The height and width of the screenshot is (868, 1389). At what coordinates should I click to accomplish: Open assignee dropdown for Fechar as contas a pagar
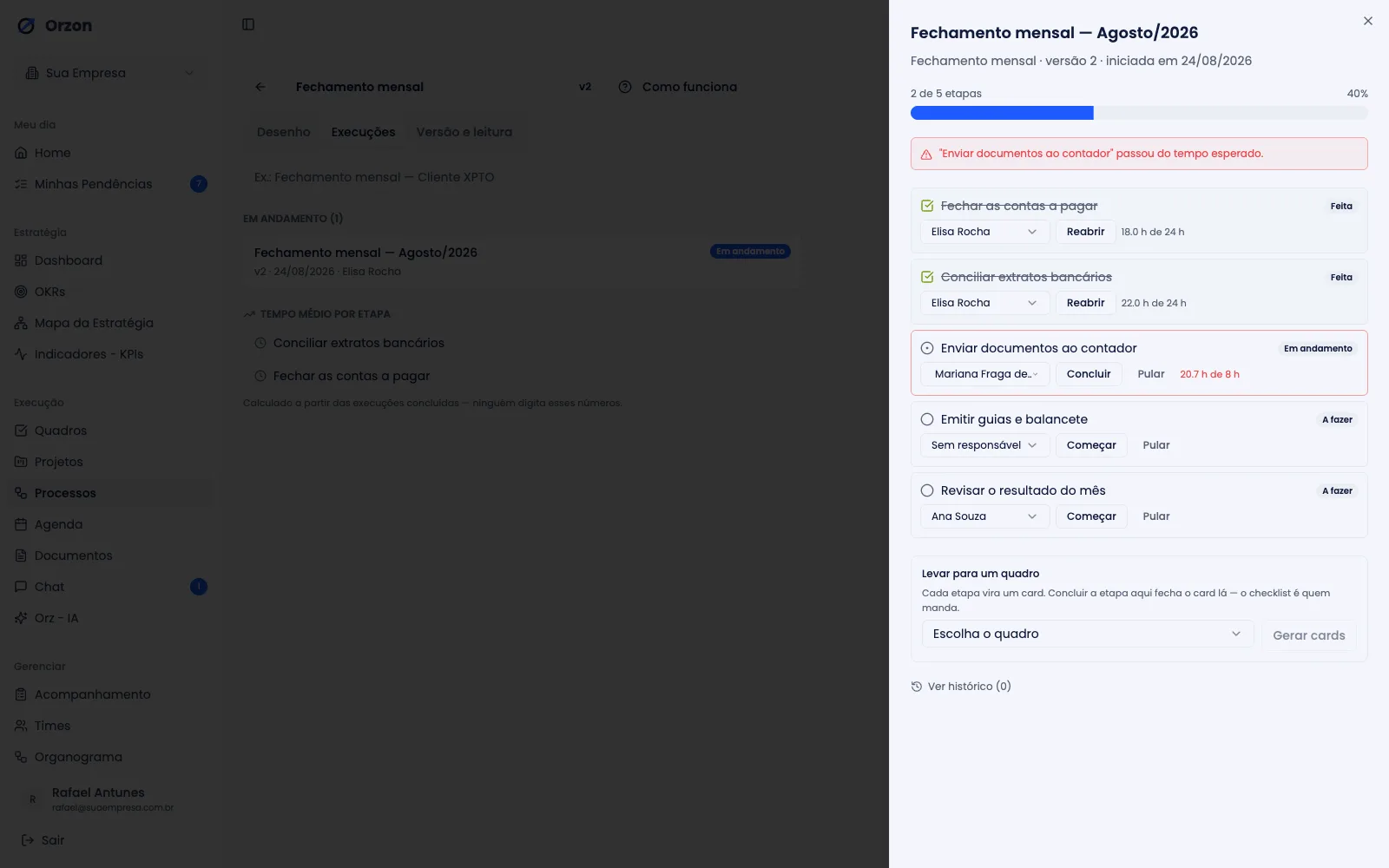pyautogui.click(x=984, y=232)
